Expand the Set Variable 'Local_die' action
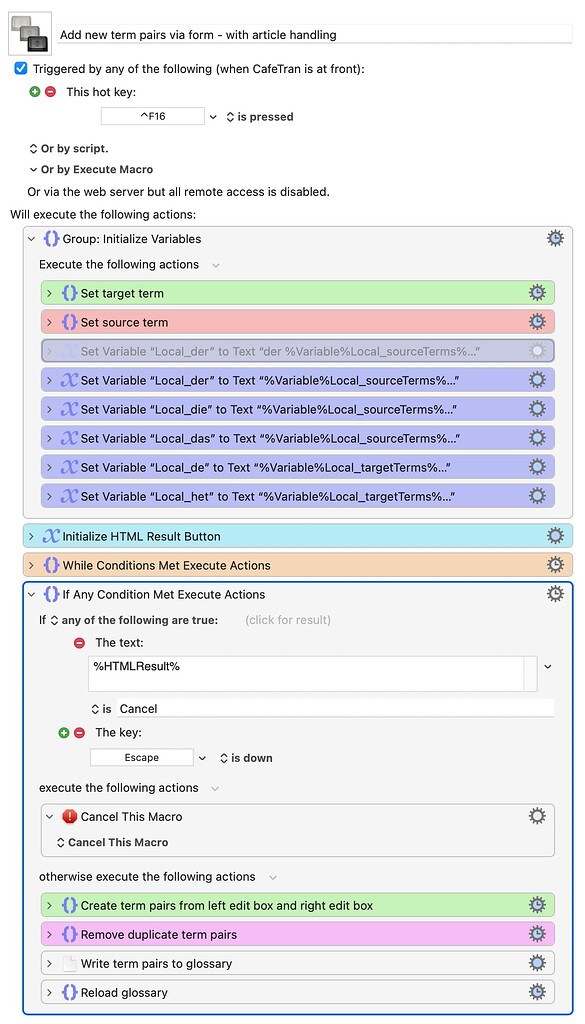The image size is (585, 1024). [50, 409]
